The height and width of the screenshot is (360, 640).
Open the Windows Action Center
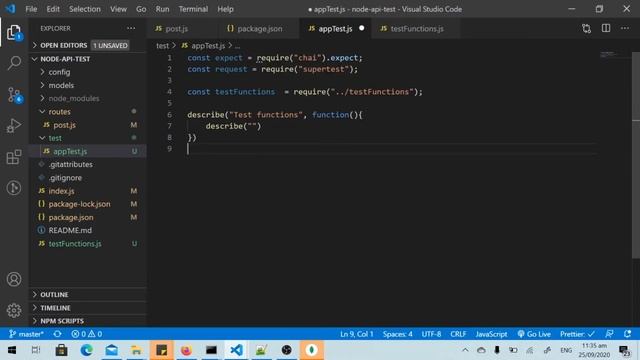point(624,350)
